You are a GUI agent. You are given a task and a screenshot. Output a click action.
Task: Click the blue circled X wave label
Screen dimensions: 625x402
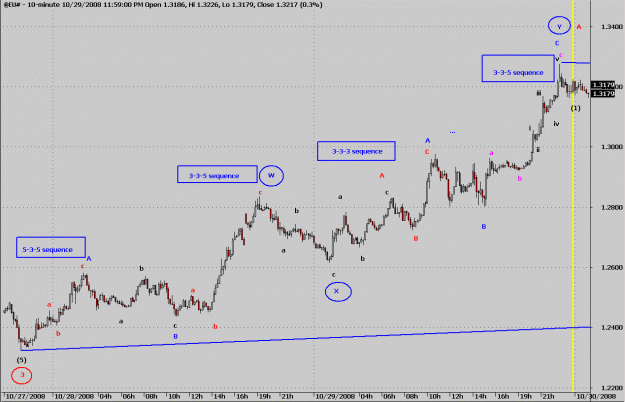(x=338, y=292)
